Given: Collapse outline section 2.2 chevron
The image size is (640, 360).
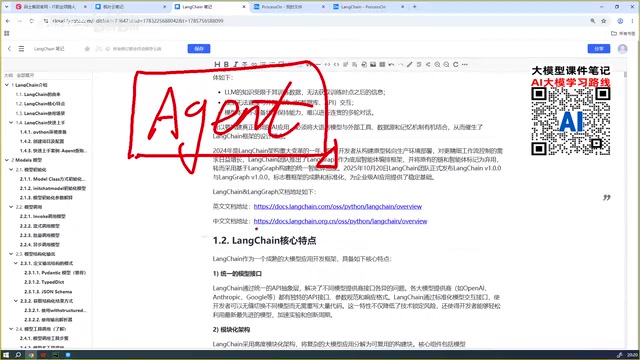Looking at the screenshot, I should [x=11, y=207].
